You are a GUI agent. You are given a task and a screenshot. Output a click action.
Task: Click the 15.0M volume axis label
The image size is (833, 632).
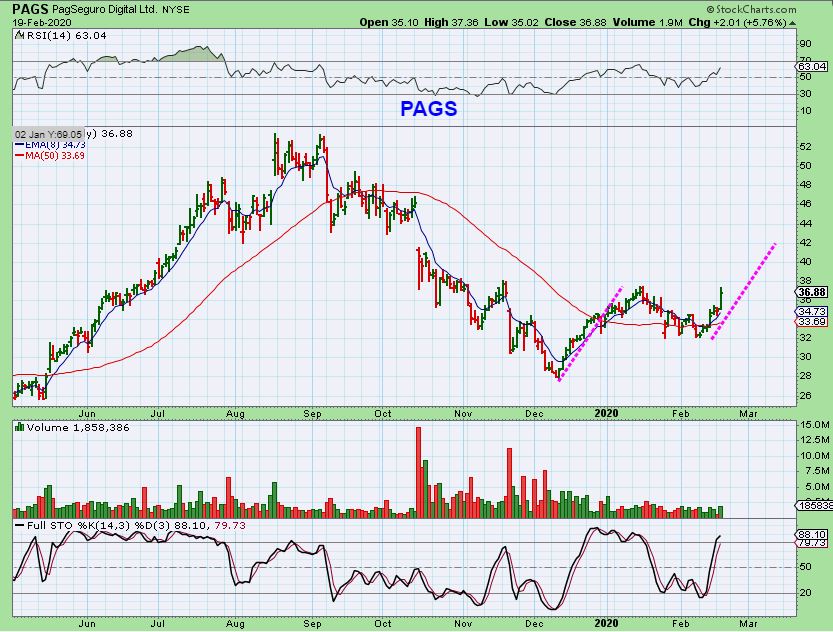(x=815, y=424)
